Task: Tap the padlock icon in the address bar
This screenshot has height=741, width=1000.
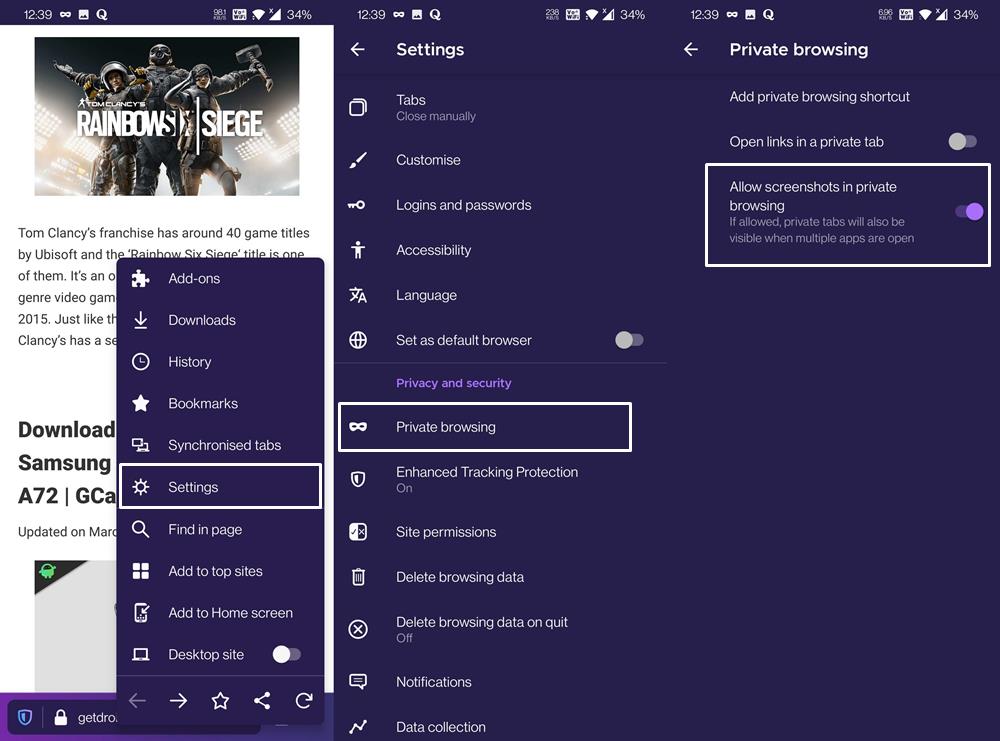Action: 62,716
